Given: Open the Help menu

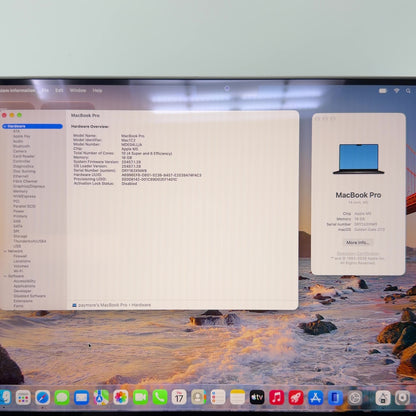Looking at the screenshot, I should tap(97, 90).
